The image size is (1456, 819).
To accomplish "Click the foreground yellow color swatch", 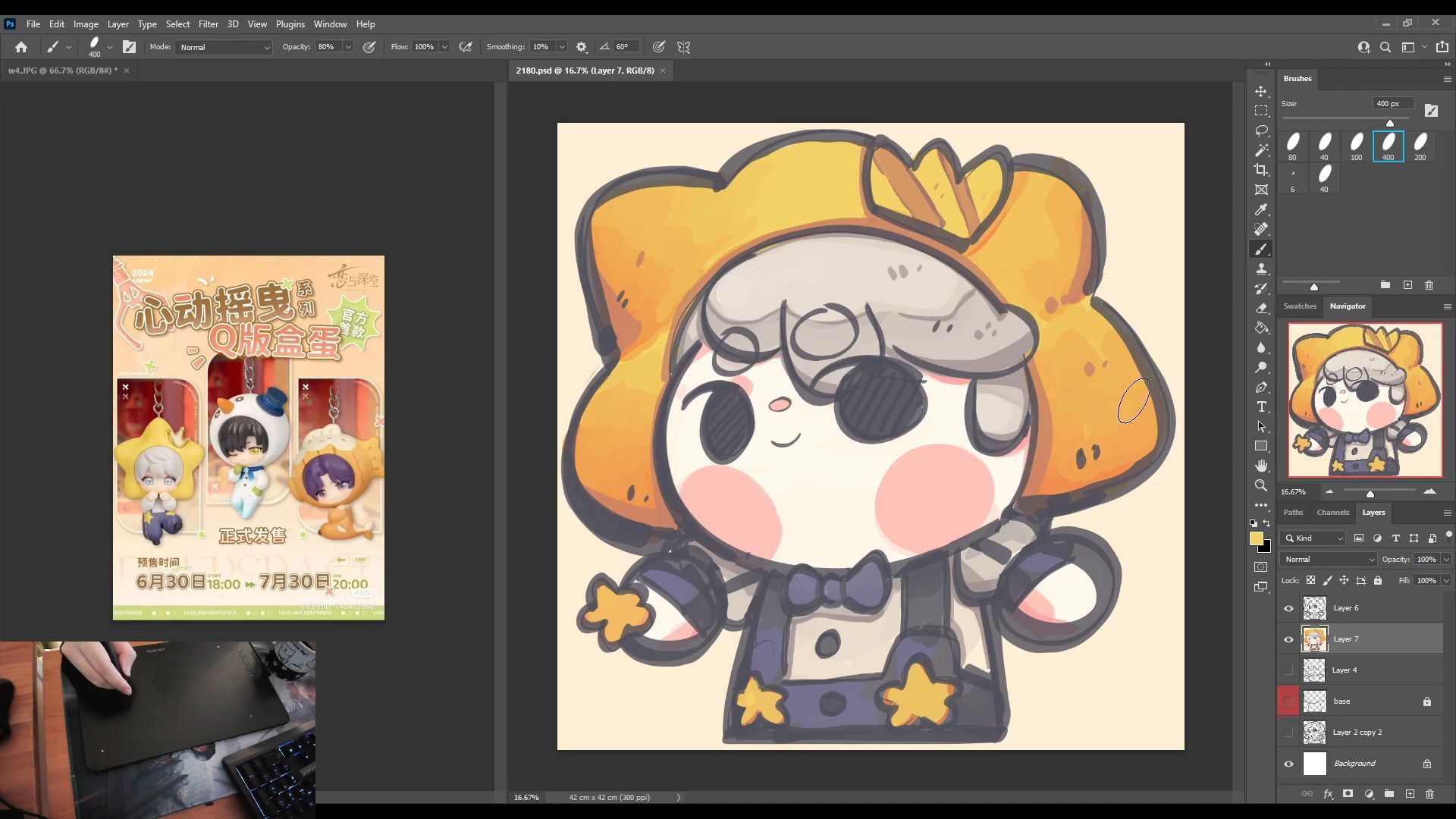I will click(x=1256, y=538).
